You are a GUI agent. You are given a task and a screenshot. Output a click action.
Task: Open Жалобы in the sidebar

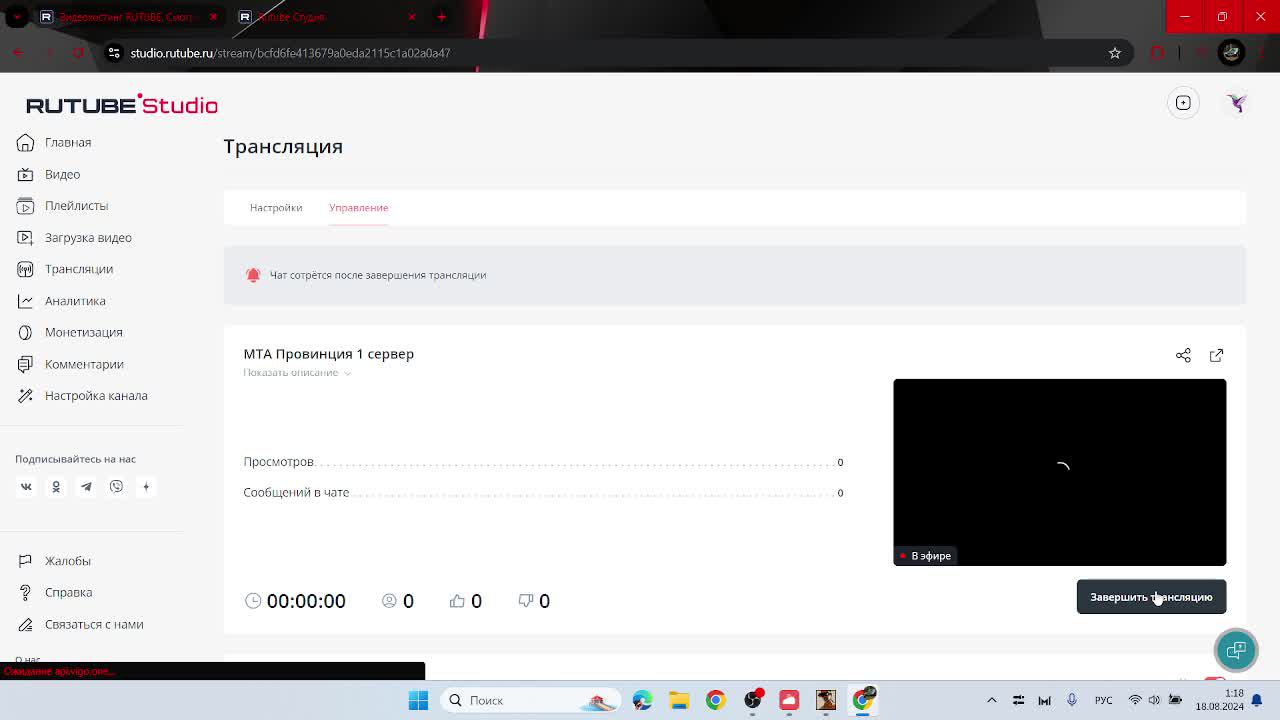(54, 561)
